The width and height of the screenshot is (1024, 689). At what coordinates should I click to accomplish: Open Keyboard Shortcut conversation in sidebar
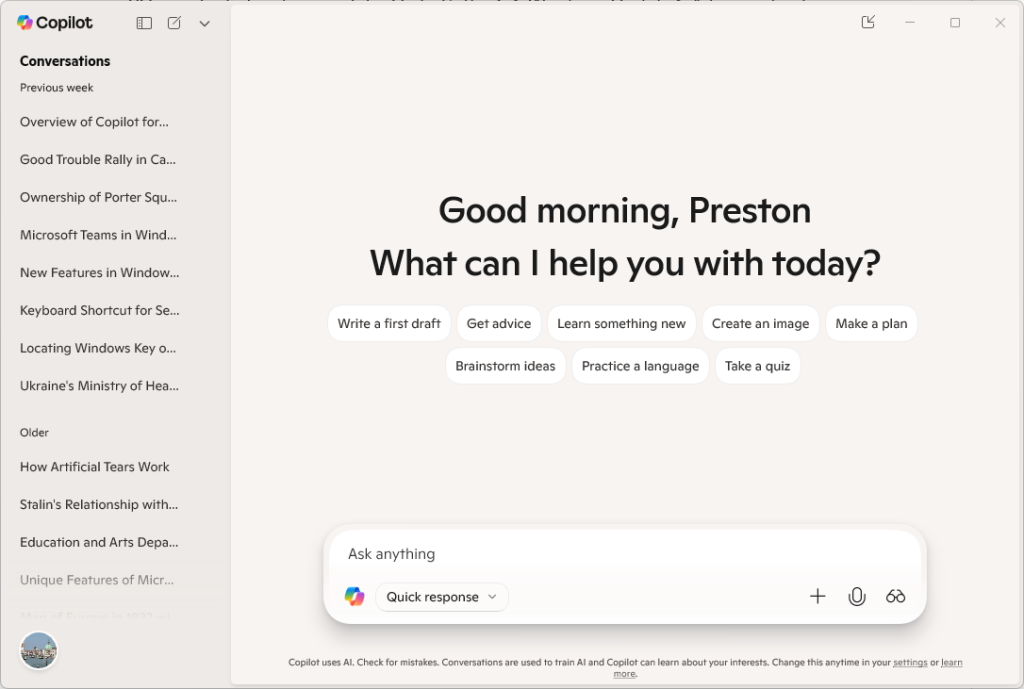100,311
